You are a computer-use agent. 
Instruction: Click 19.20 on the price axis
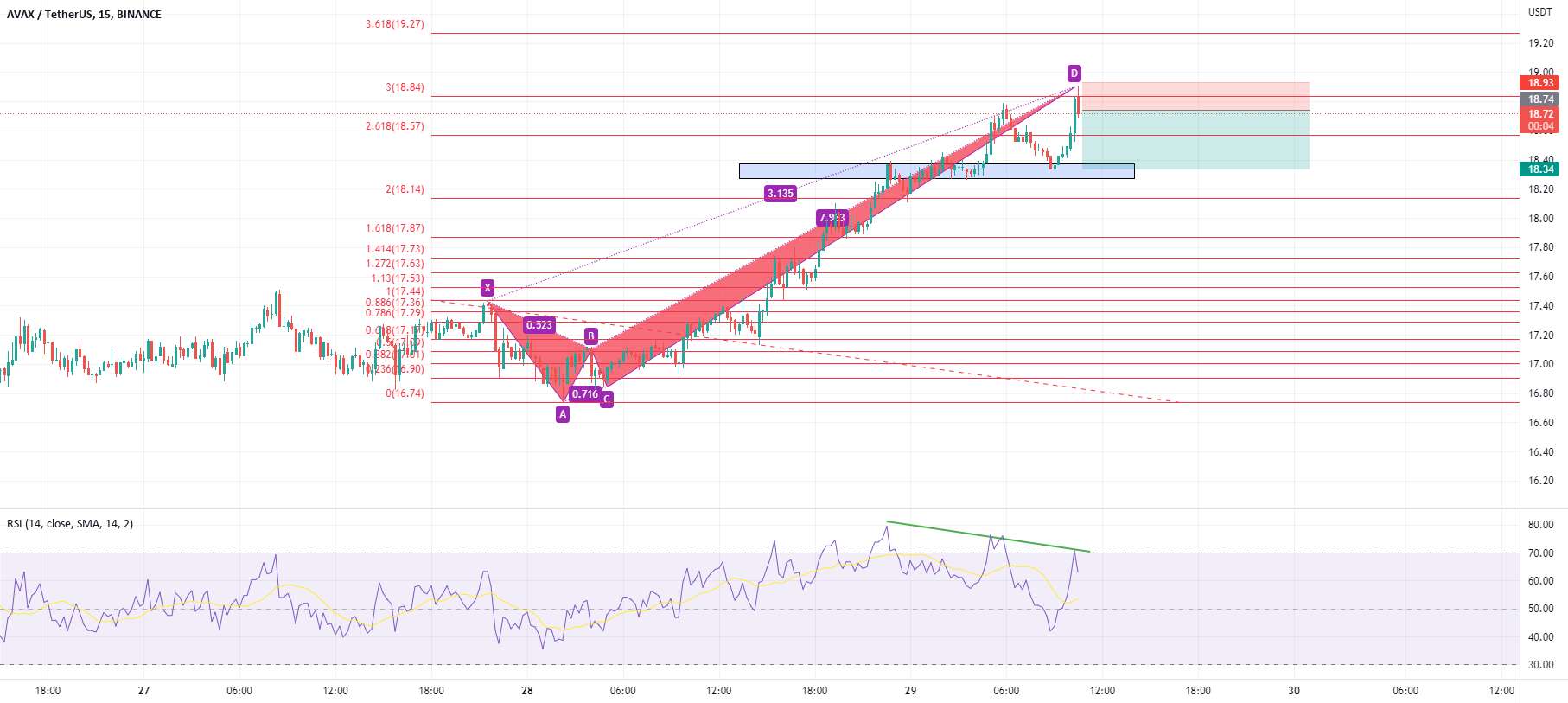[1540, 43]
